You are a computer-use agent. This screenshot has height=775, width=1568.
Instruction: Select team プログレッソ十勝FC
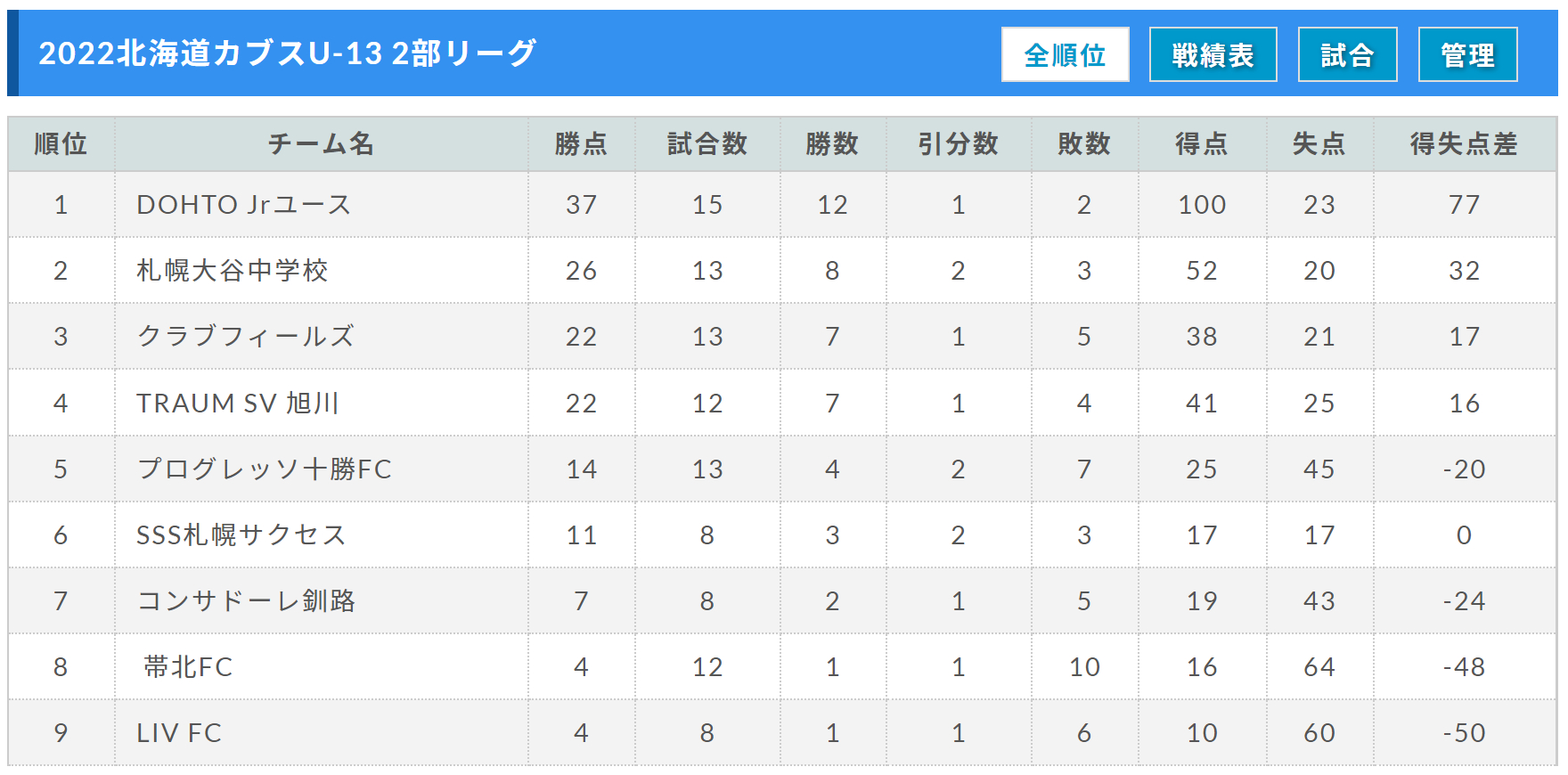264,469
